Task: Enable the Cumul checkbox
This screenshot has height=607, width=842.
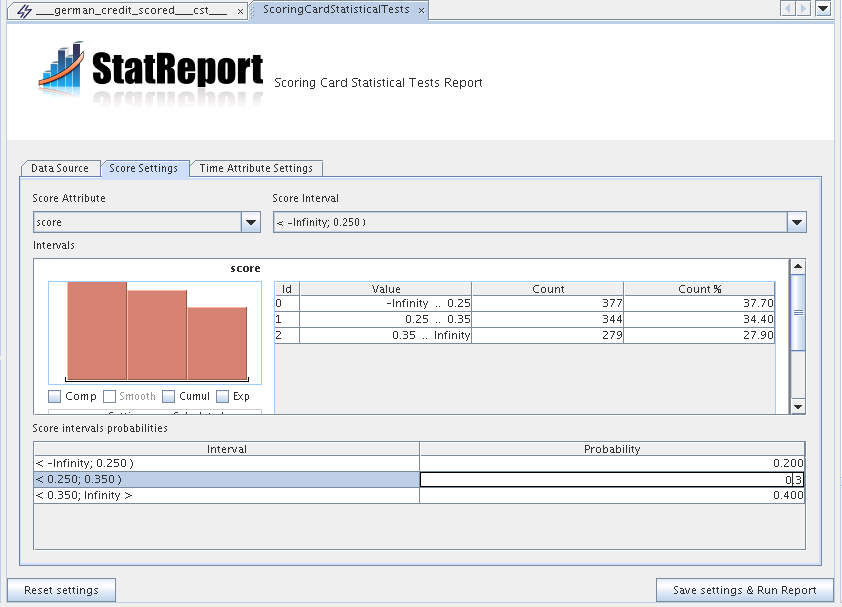Action: pos(169,396)
